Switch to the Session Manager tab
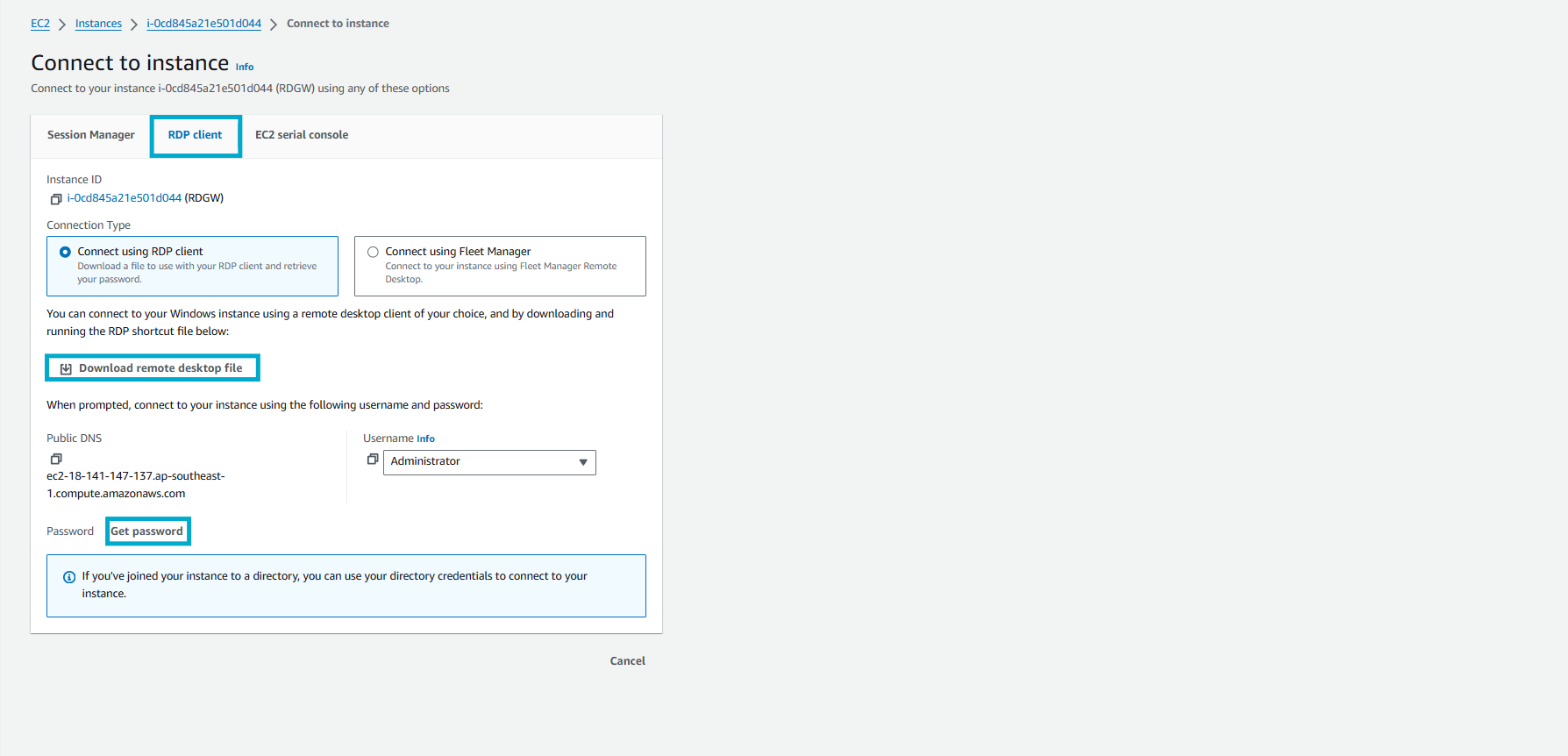 coord(91,135)
